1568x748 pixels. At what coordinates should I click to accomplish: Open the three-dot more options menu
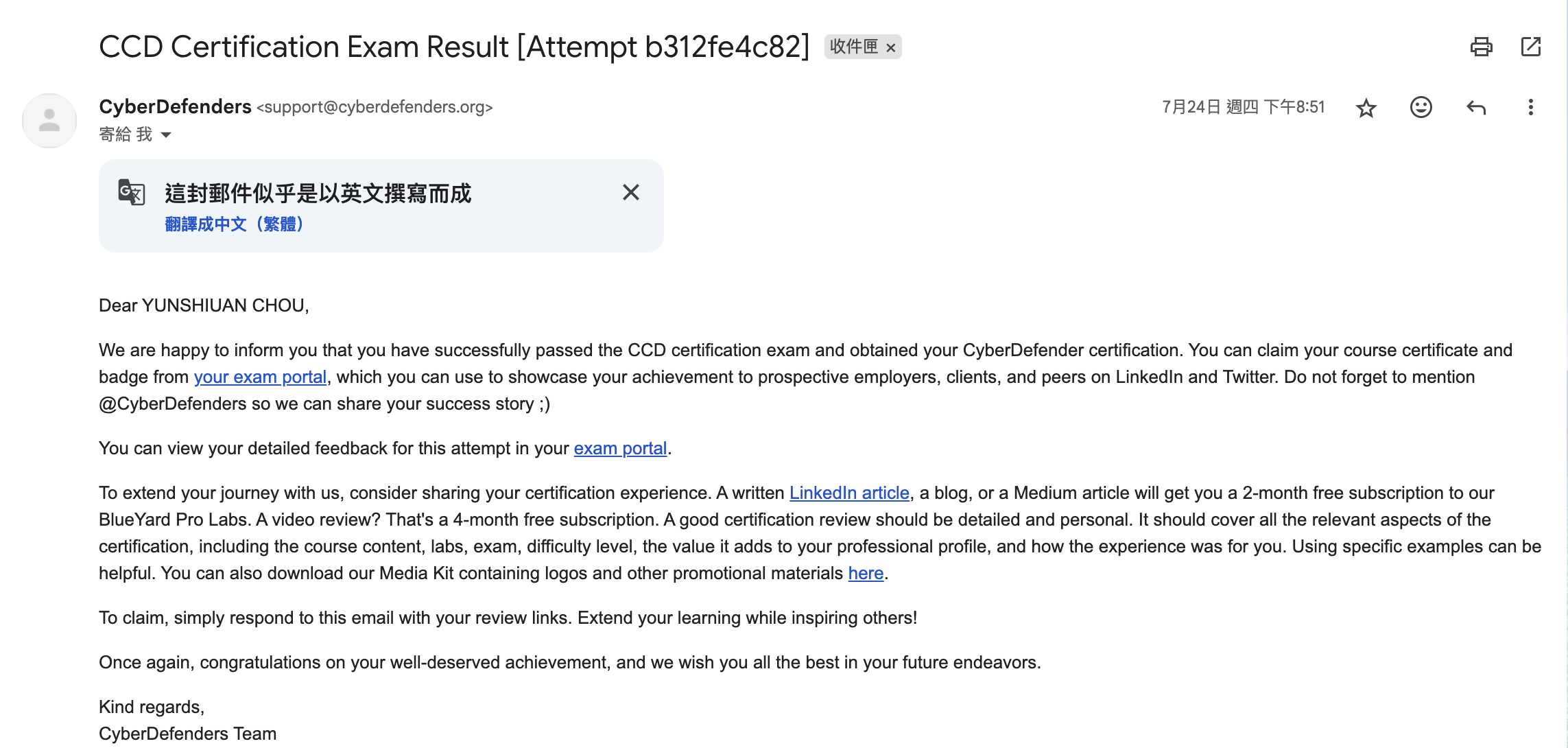[x=1530, y=107]
